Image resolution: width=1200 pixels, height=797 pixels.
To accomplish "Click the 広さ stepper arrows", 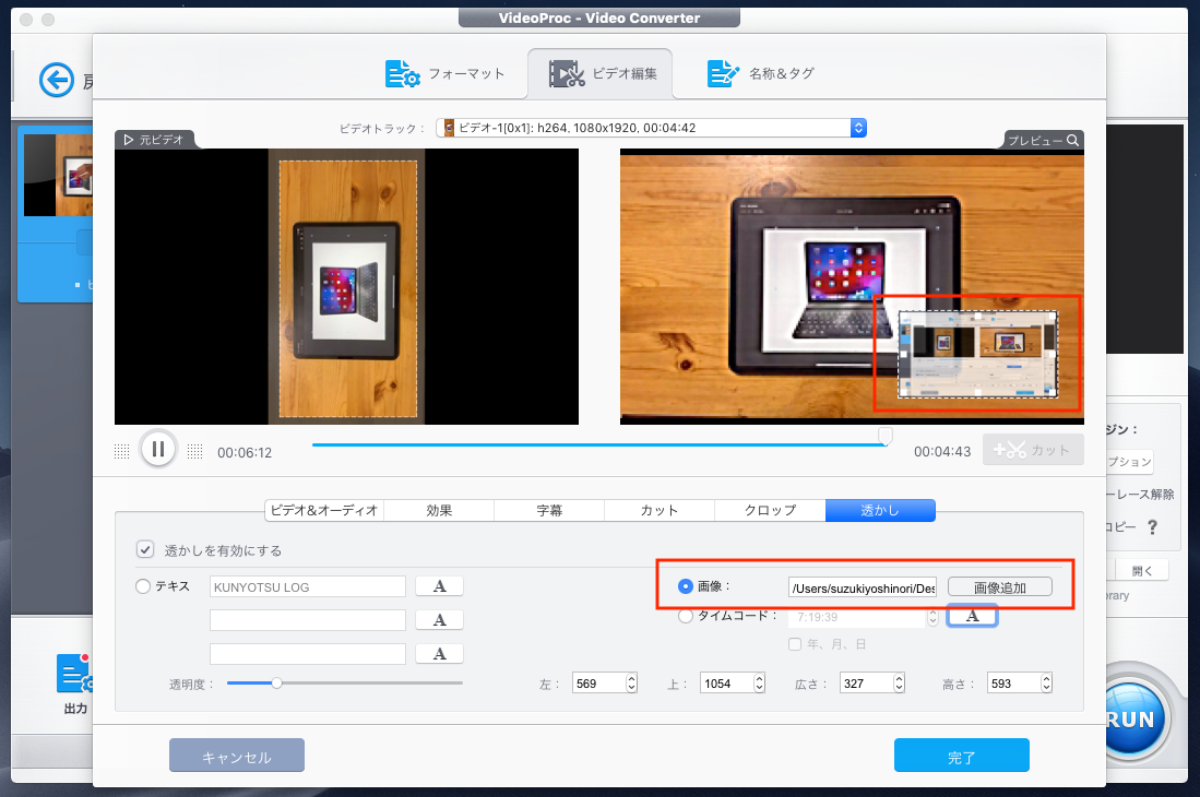I will point(900,684).
